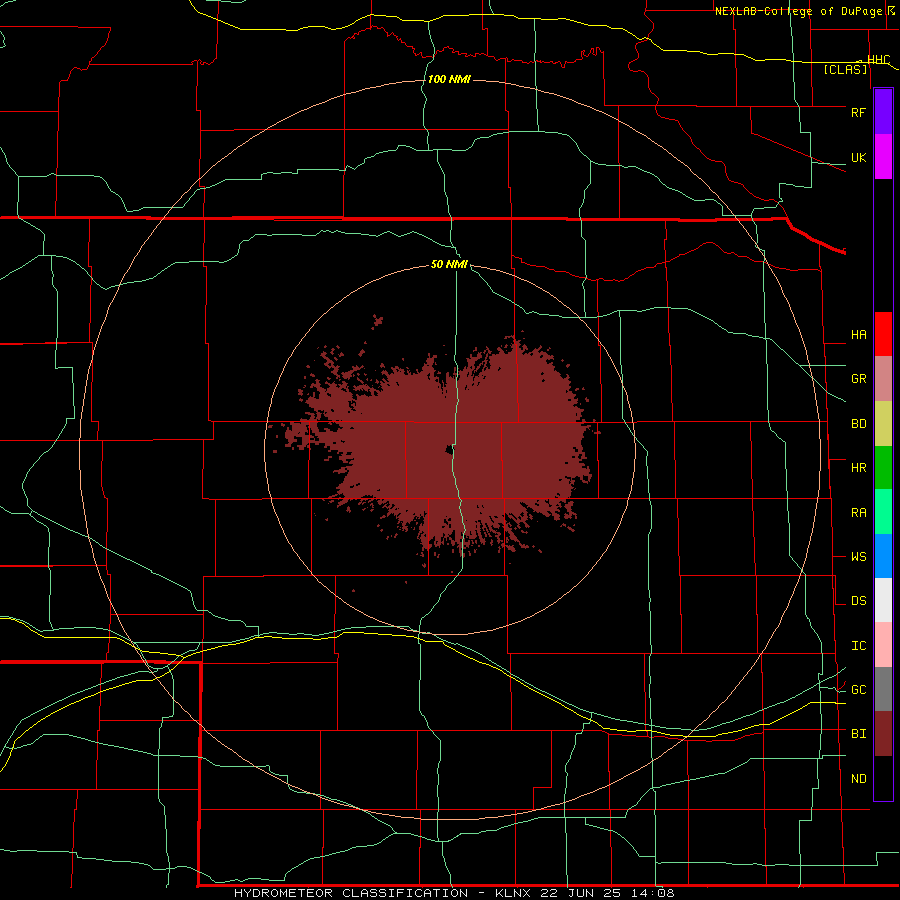Select the GR pink legend swatch
Screen dimensions: 900x900
pyautogui.click(x=883, y=379)
